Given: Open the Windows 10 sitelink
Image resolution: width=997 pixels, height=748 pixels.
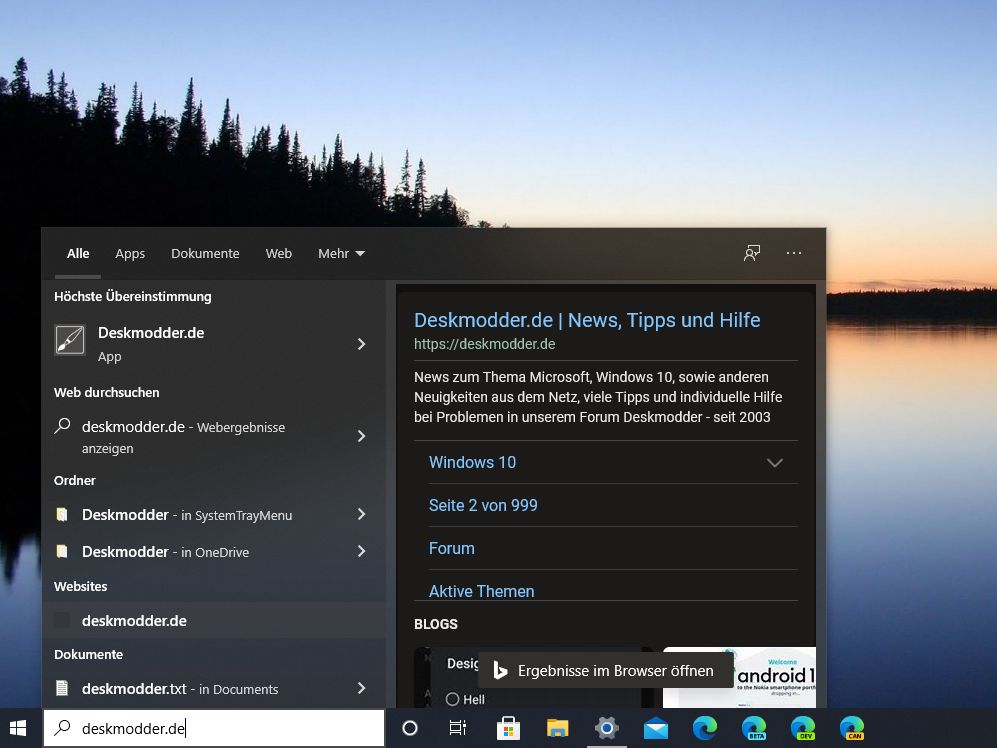Looking at the screenshot, I should point(472,462).
